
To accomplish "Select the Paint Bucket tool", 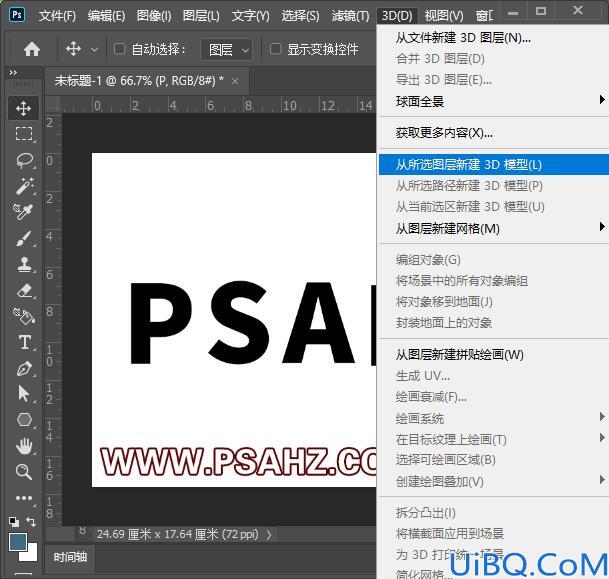I will pos(24,316).
